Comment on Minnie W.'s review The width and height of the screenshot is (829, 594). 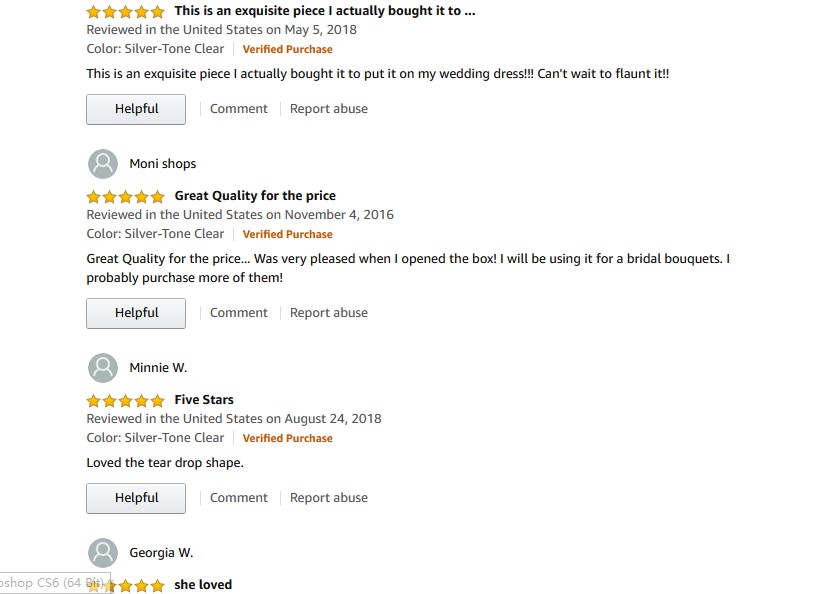pyautogui.click(x=239, y=498)
